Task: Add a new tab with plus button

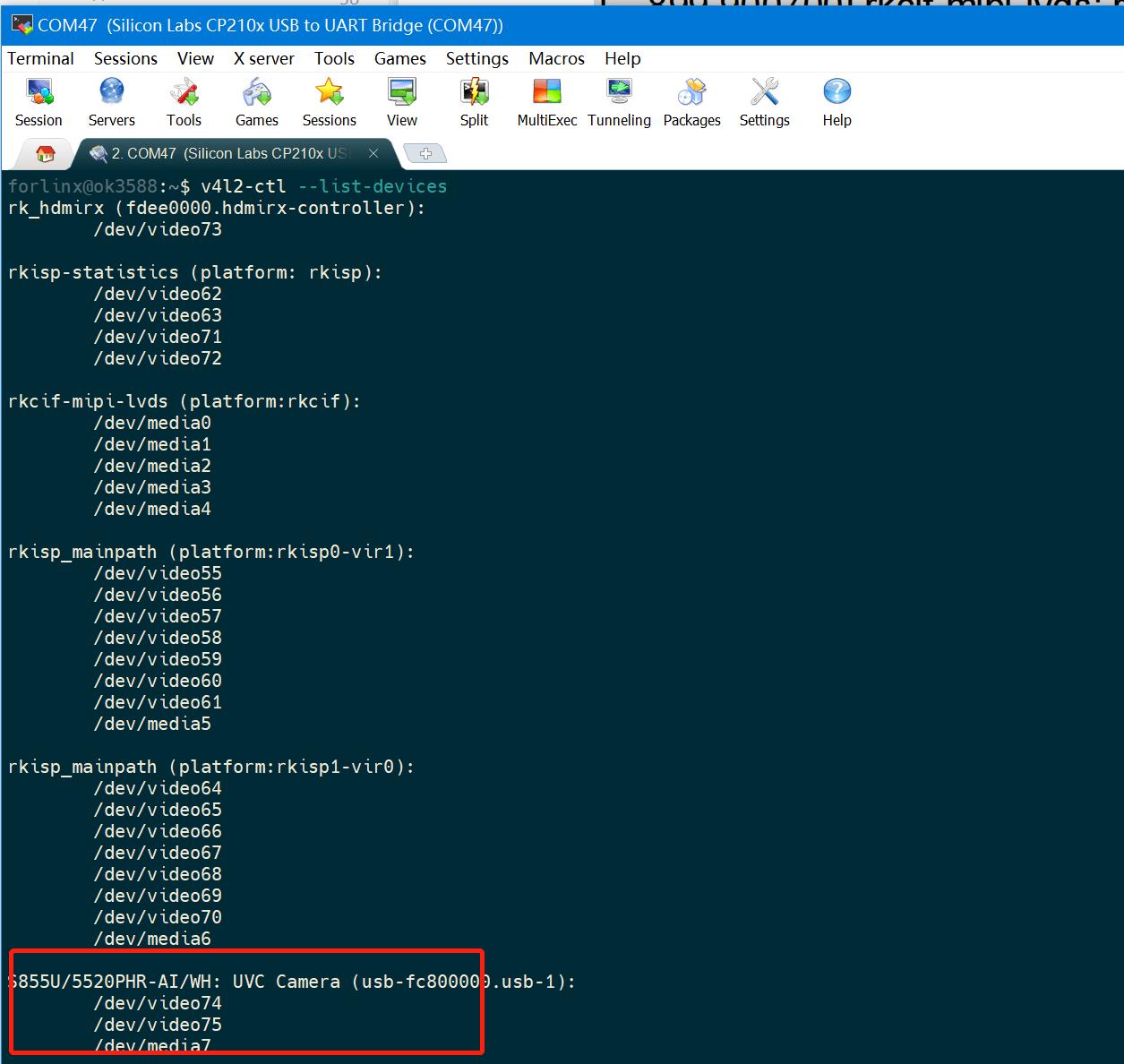Action: pyautogui.click(x=425, y=154)
